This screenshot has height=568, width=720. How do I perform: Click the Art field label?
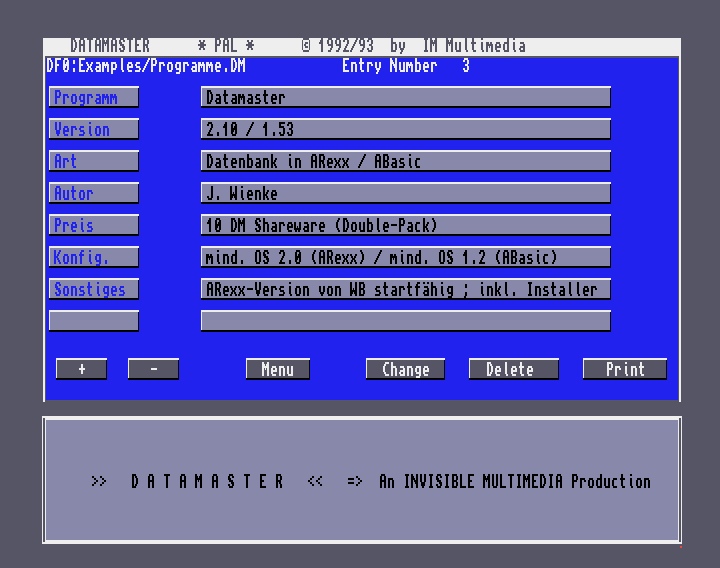click(93, 161)
